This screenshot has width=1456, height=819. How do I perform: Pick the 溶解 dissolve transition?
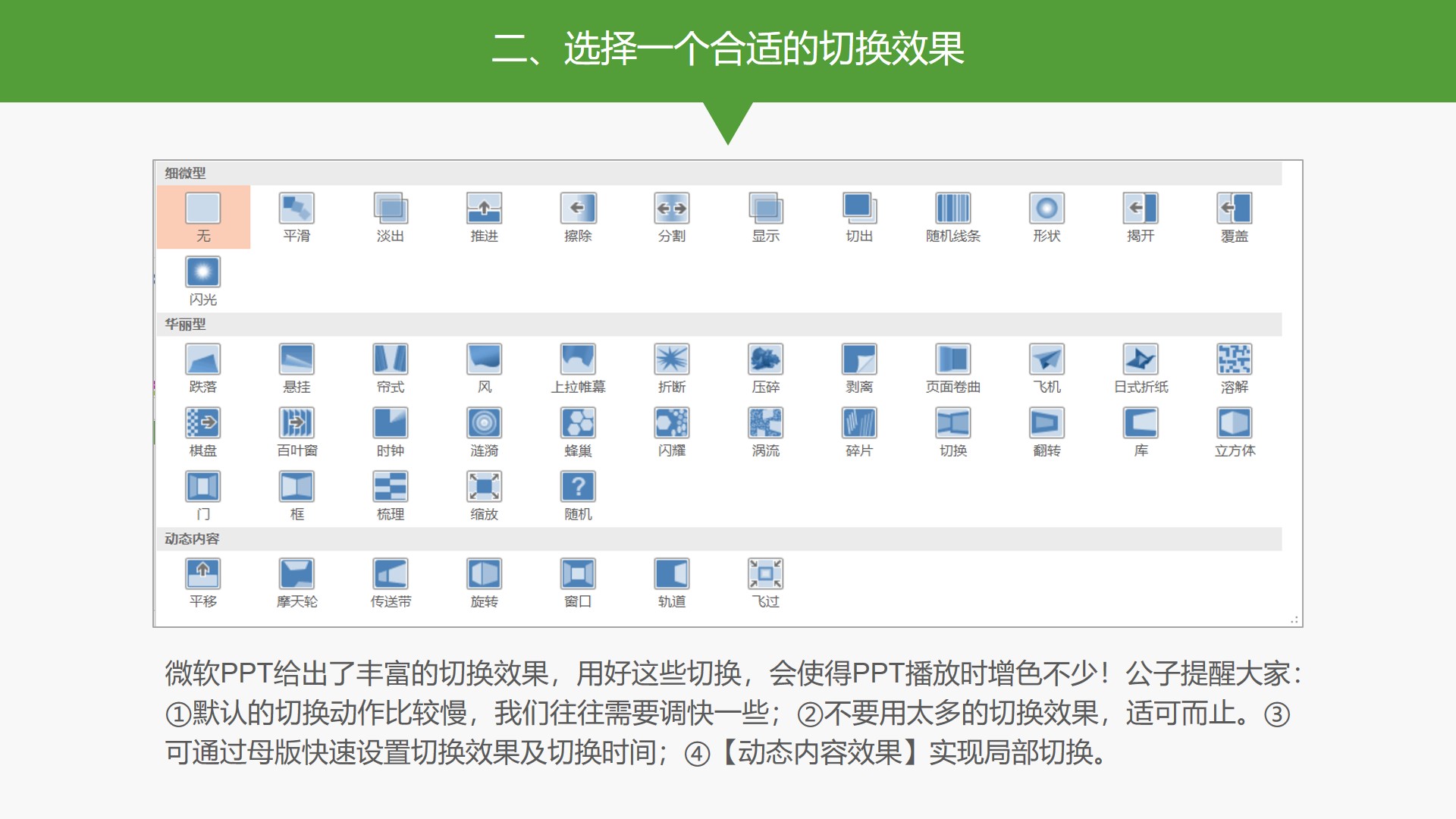(1235, 368)
